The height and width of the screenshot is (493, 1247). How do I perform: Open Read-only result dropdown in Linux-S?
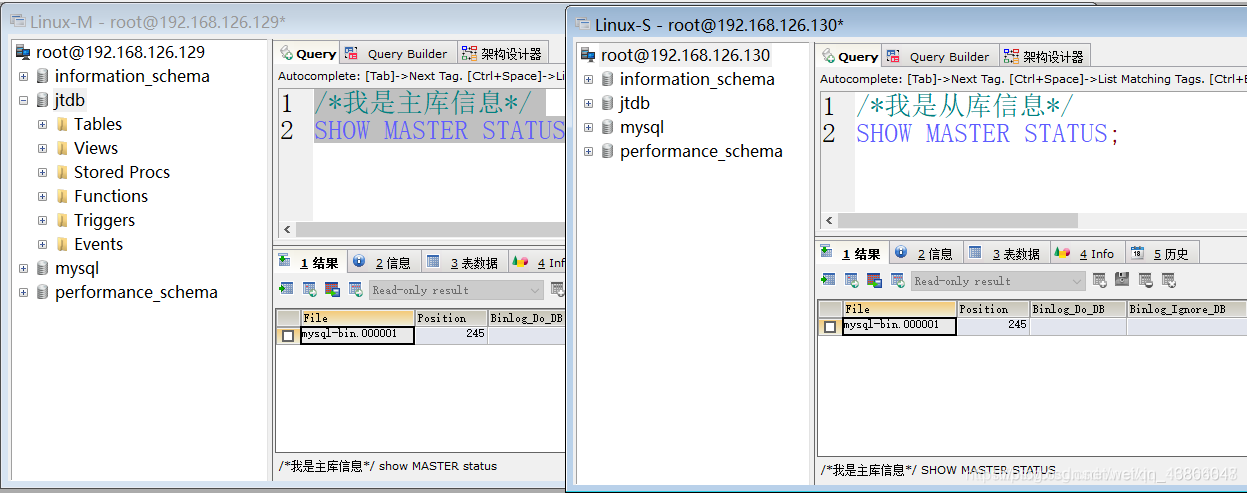pyautogui.click(x=1077, y=281)
